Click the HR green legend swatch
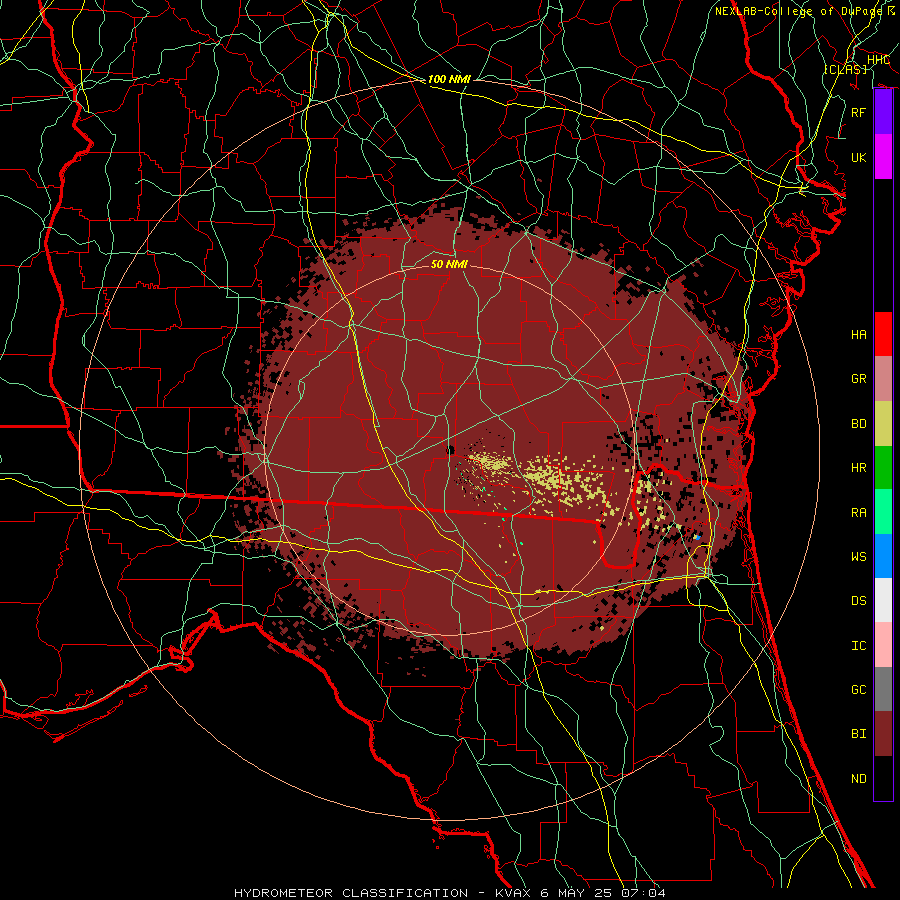Screen dimensions: 900x900 click(x=883, y=467)
